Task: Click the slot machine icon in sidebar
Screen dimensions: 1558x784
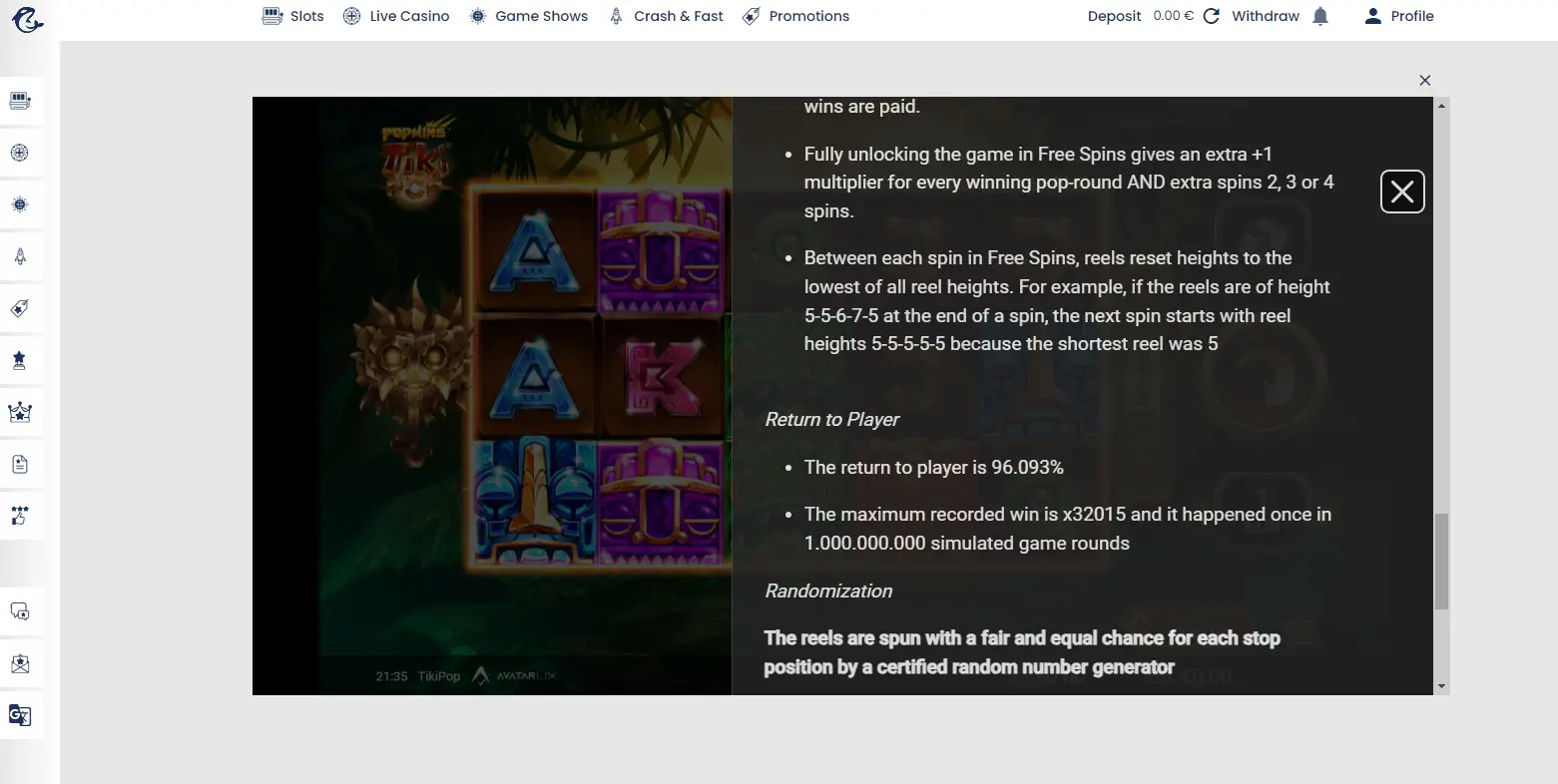Action: coord(20,101)
